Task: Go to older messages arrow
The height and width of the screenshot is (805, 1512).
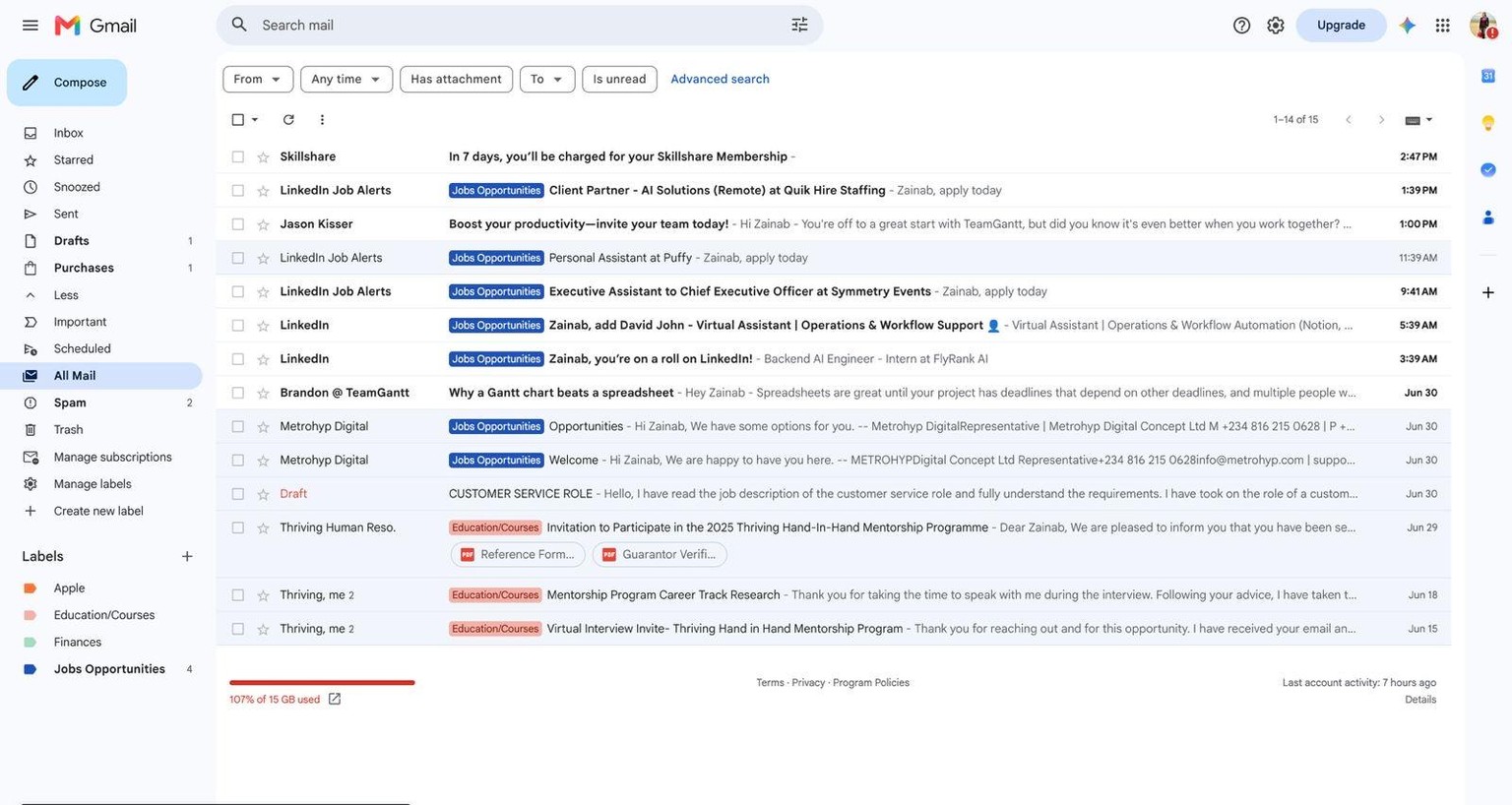Action: [x=1381, y=119]
